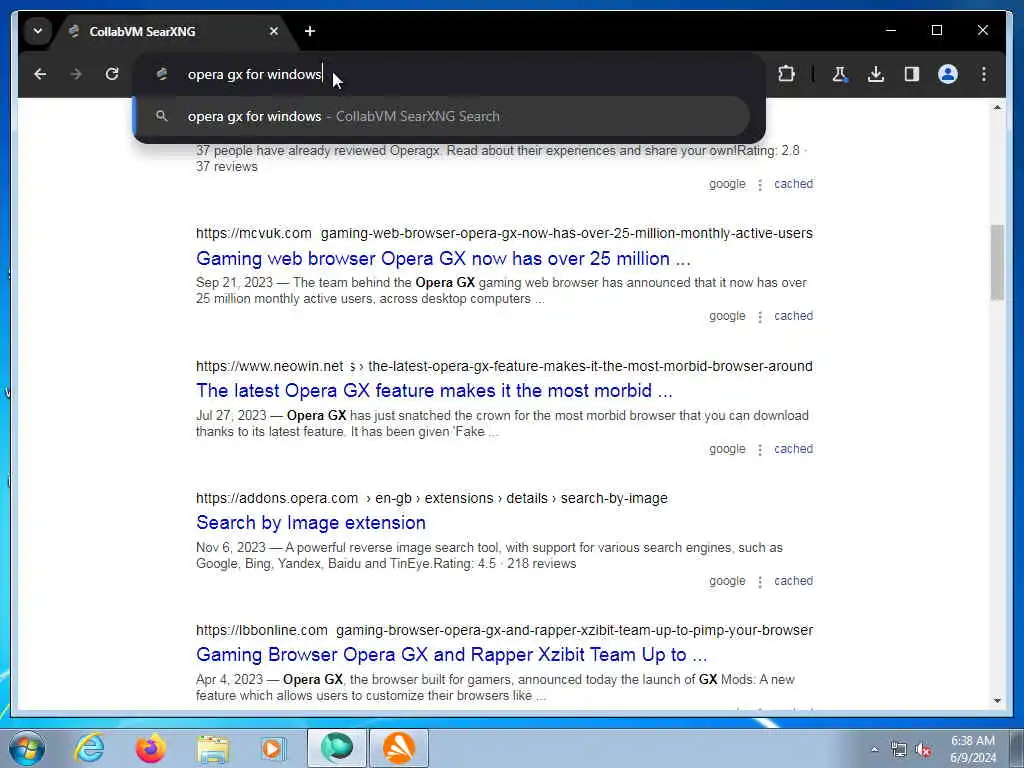Click the https://lbbonline.com URL text
Screen dimensions: 1024x768
pos(261,630)
